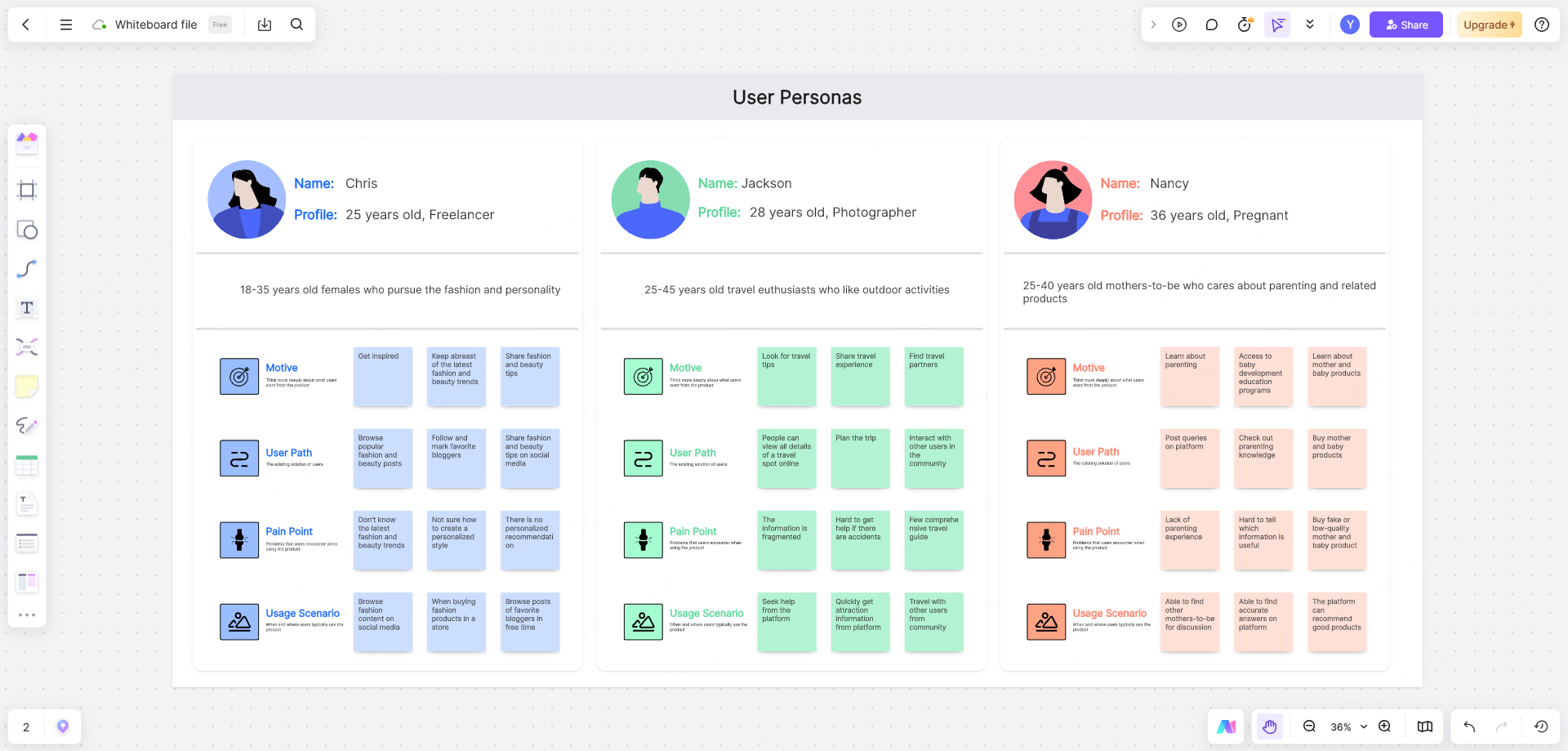Screen dimensions: 1568x751
Task: Select the Whiteboard file title
Action: pyautogui.click(x=156, y=25)
